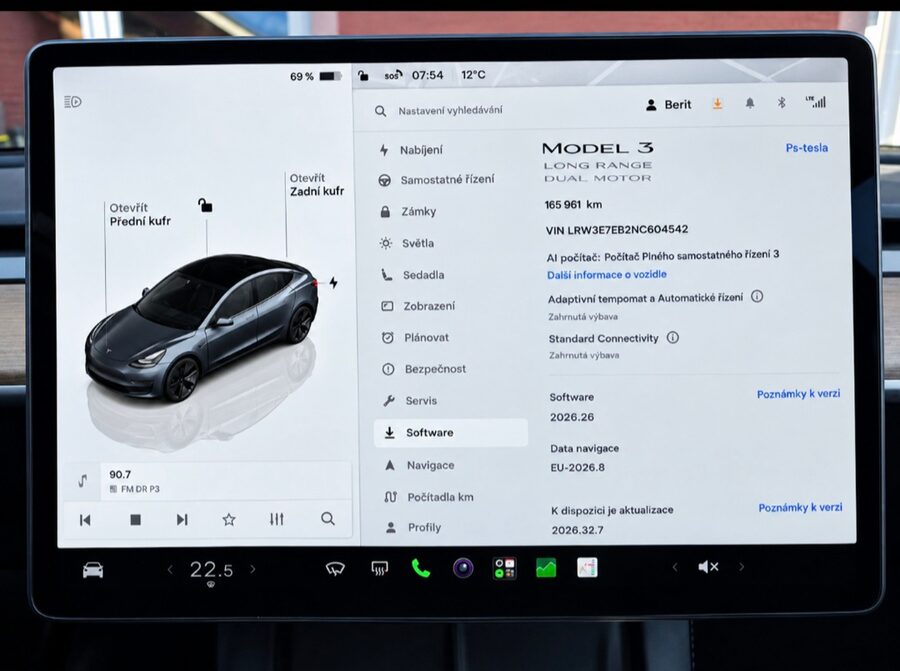Search media with magnifier icon
This screenshot has width=900, height=671.
328,519
